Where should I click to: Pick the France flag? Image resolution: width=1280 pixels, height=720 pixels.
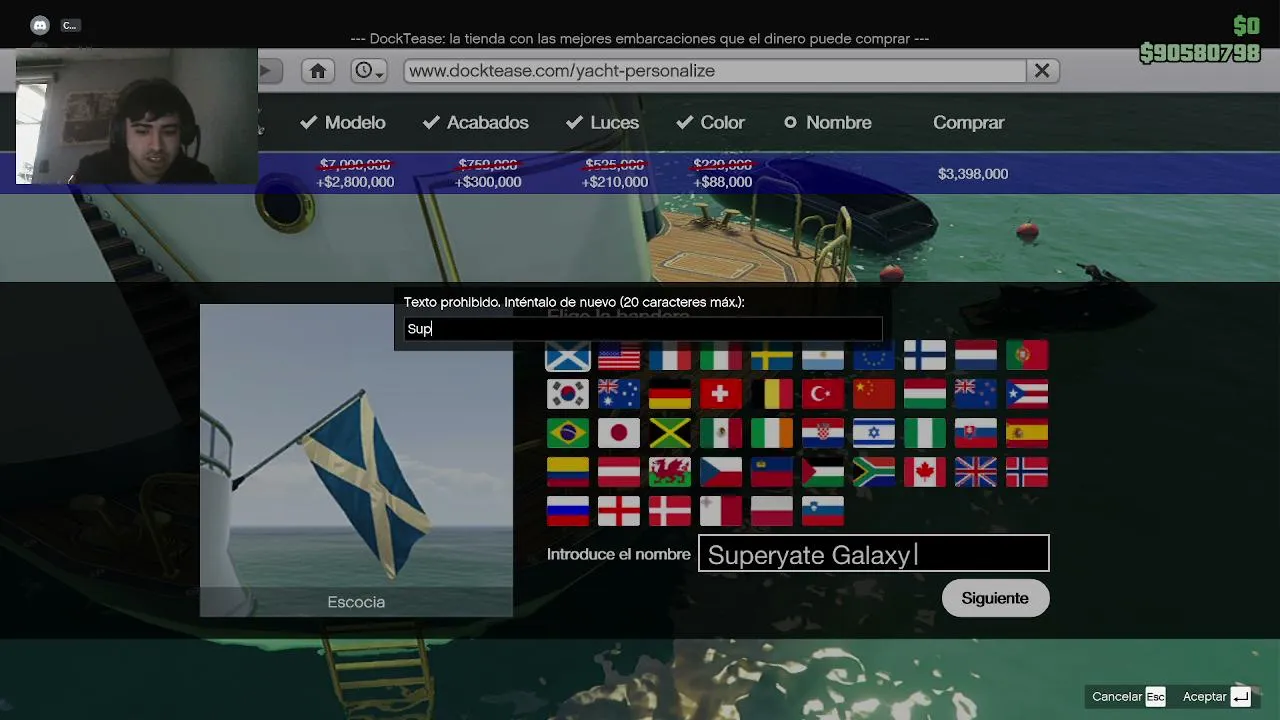pyautogui.click(x=670, y=355)
